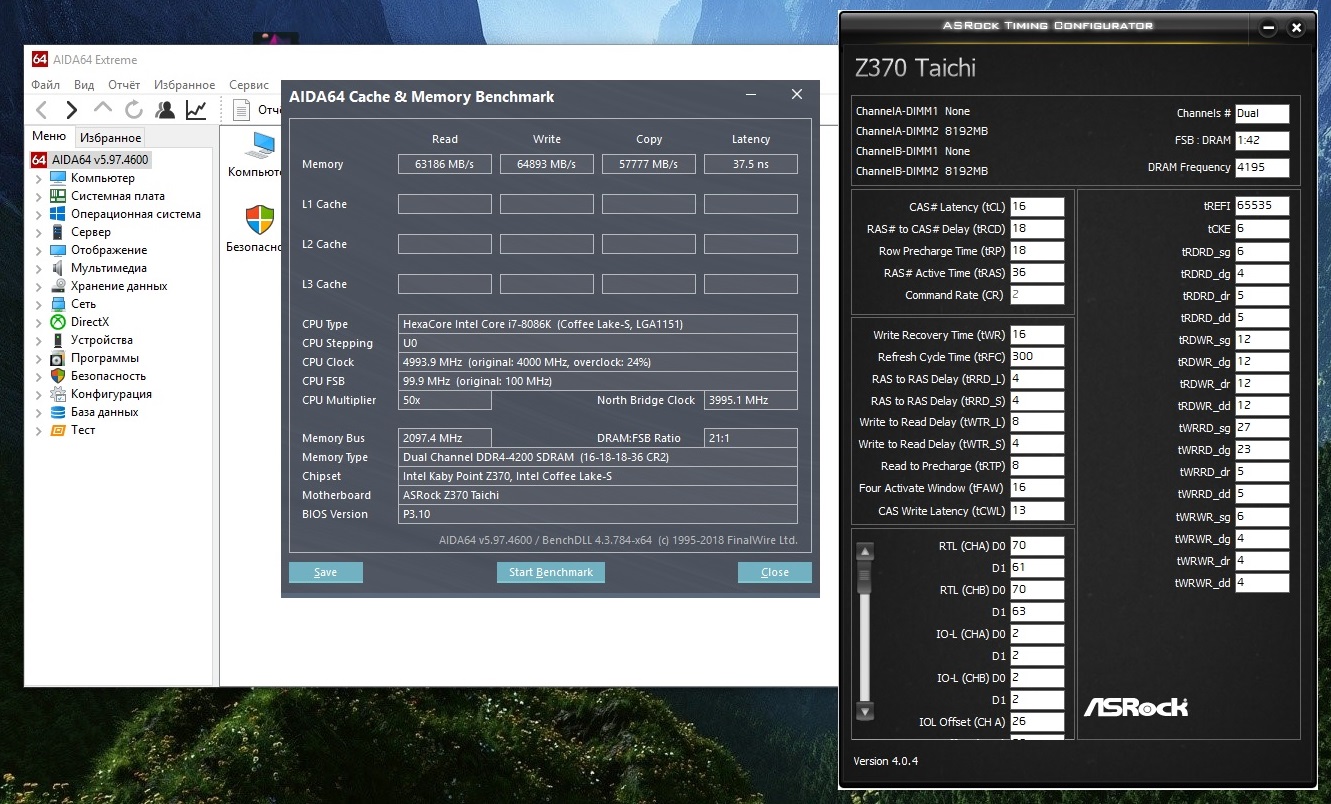Expand the Устройства node

(39, 340)
